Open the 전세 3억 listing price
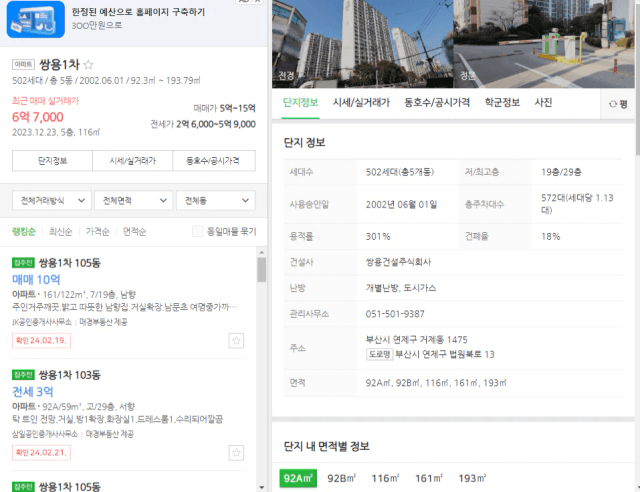 click(33, 392)
